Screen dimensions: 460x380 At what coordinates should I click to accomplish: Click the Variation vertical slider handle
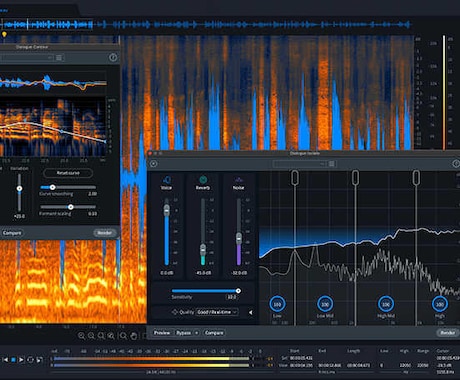point(19,189)
